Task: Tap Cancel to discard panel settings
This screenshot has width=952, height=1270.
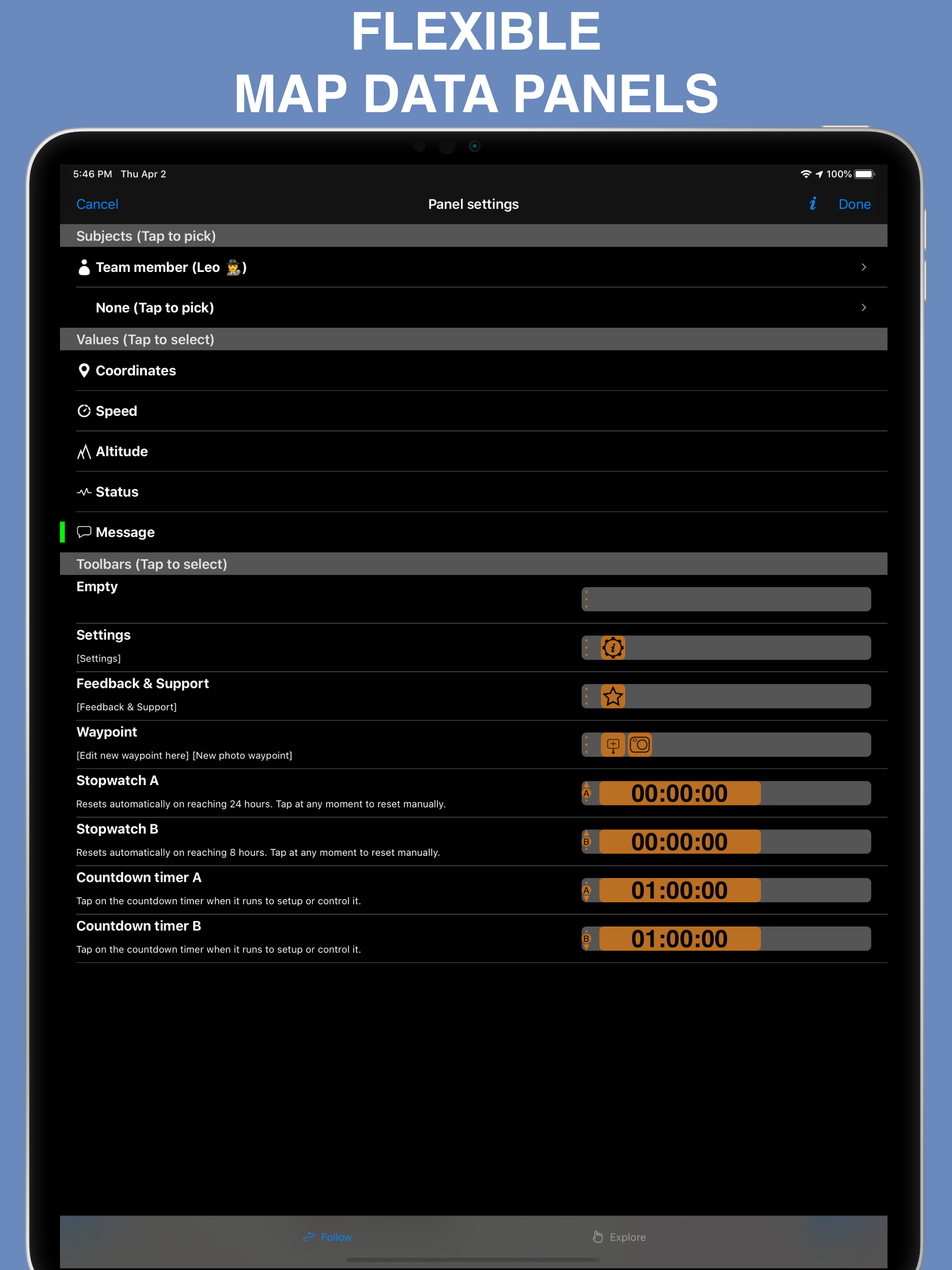Action: (x=97, y=205)
